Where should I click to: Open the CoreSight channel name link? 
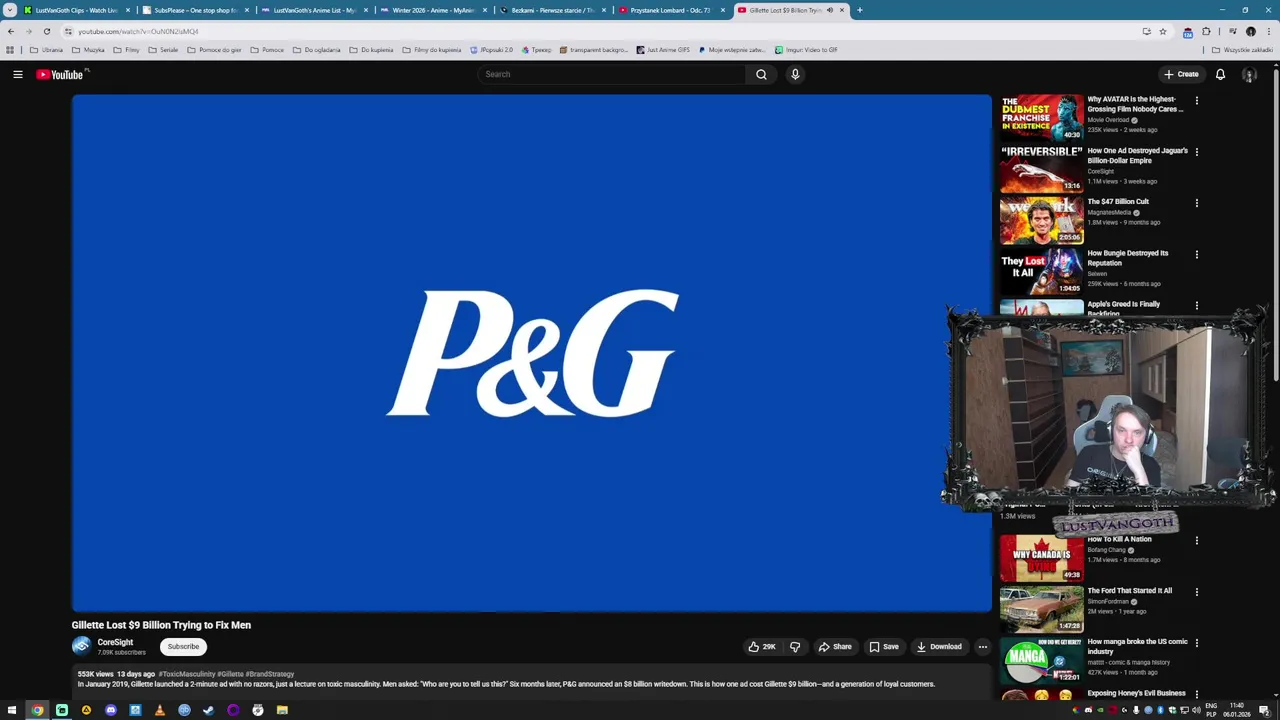click(x=115, y=642)
